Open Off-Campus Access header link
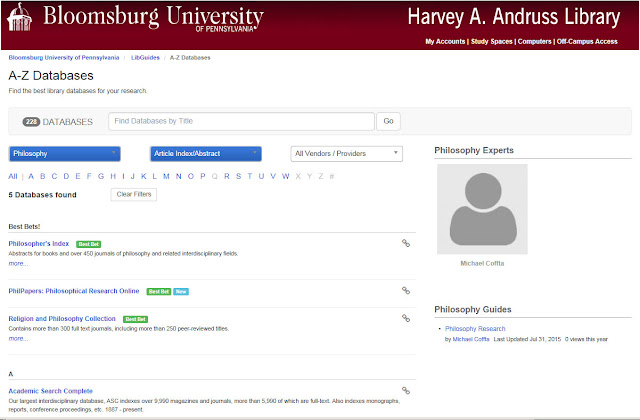Viewport: 640px width, 420px height. pos(587,42)
